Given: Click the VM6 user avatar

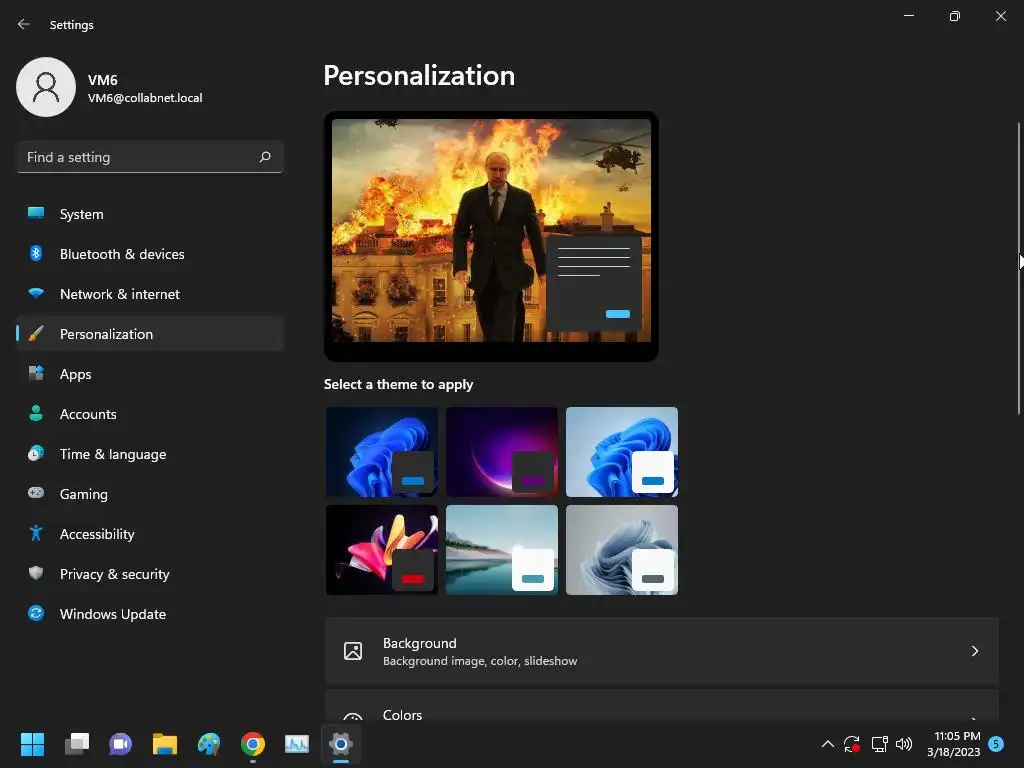Looking at the screenshot, I should pos(46,87).
